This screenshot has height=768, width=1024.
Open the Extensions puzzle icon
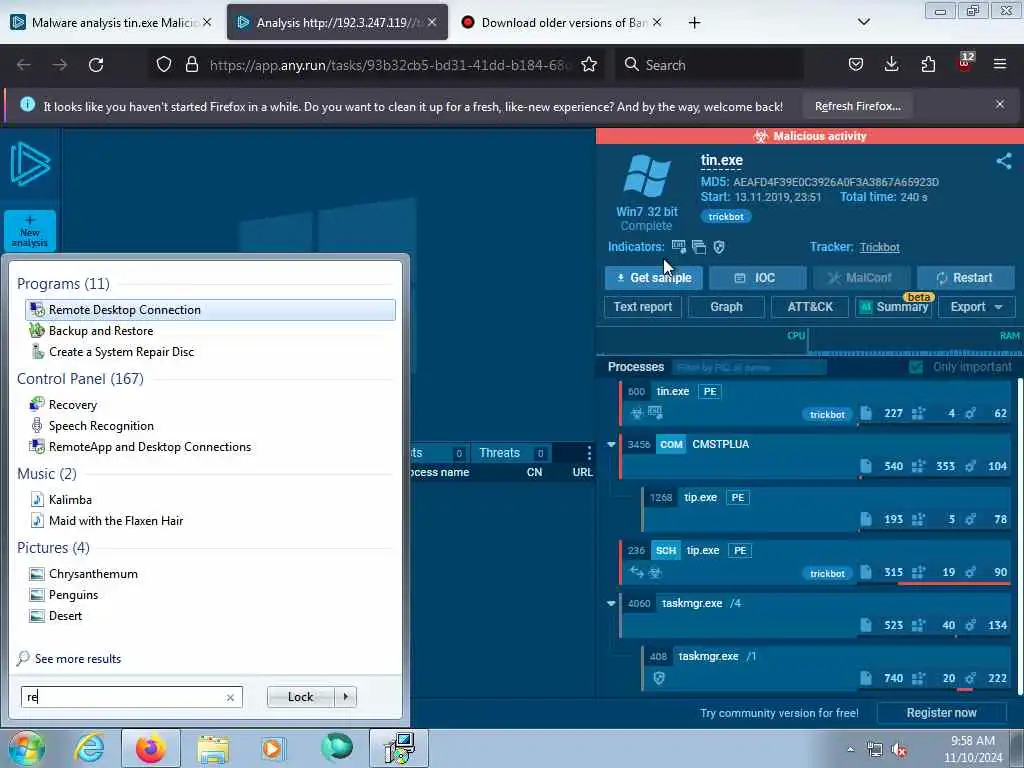point(928,64)
